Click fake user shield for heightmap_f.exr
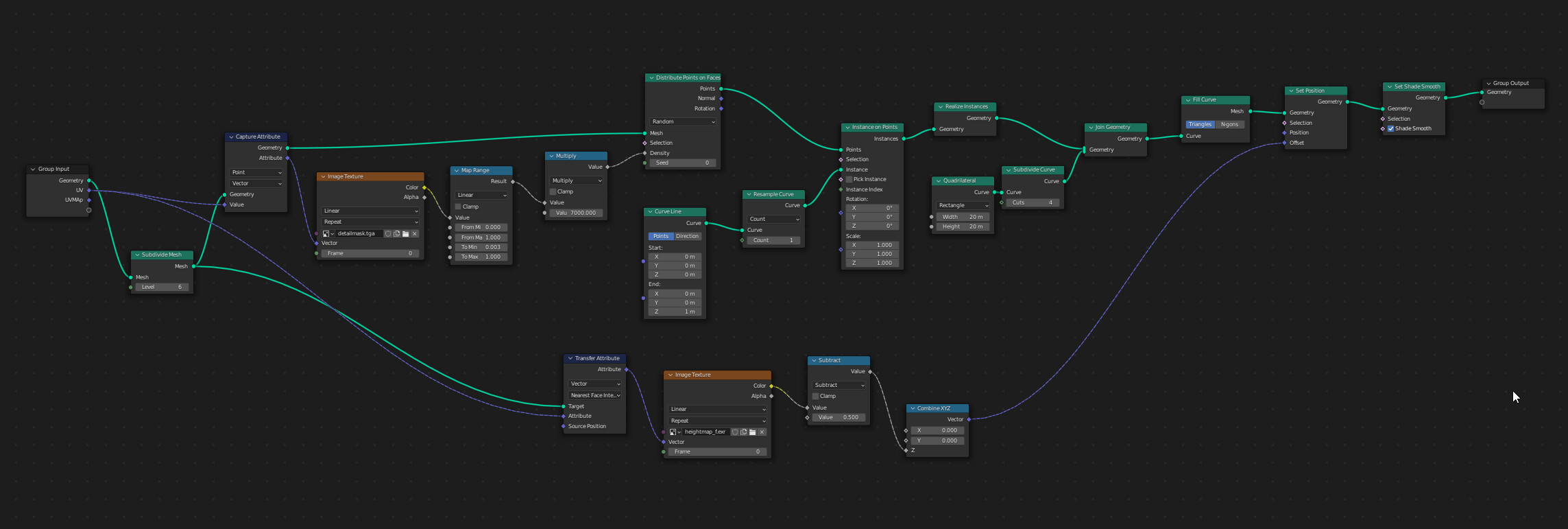This screenshot has width=1568, height=529. tap(735, 432)
